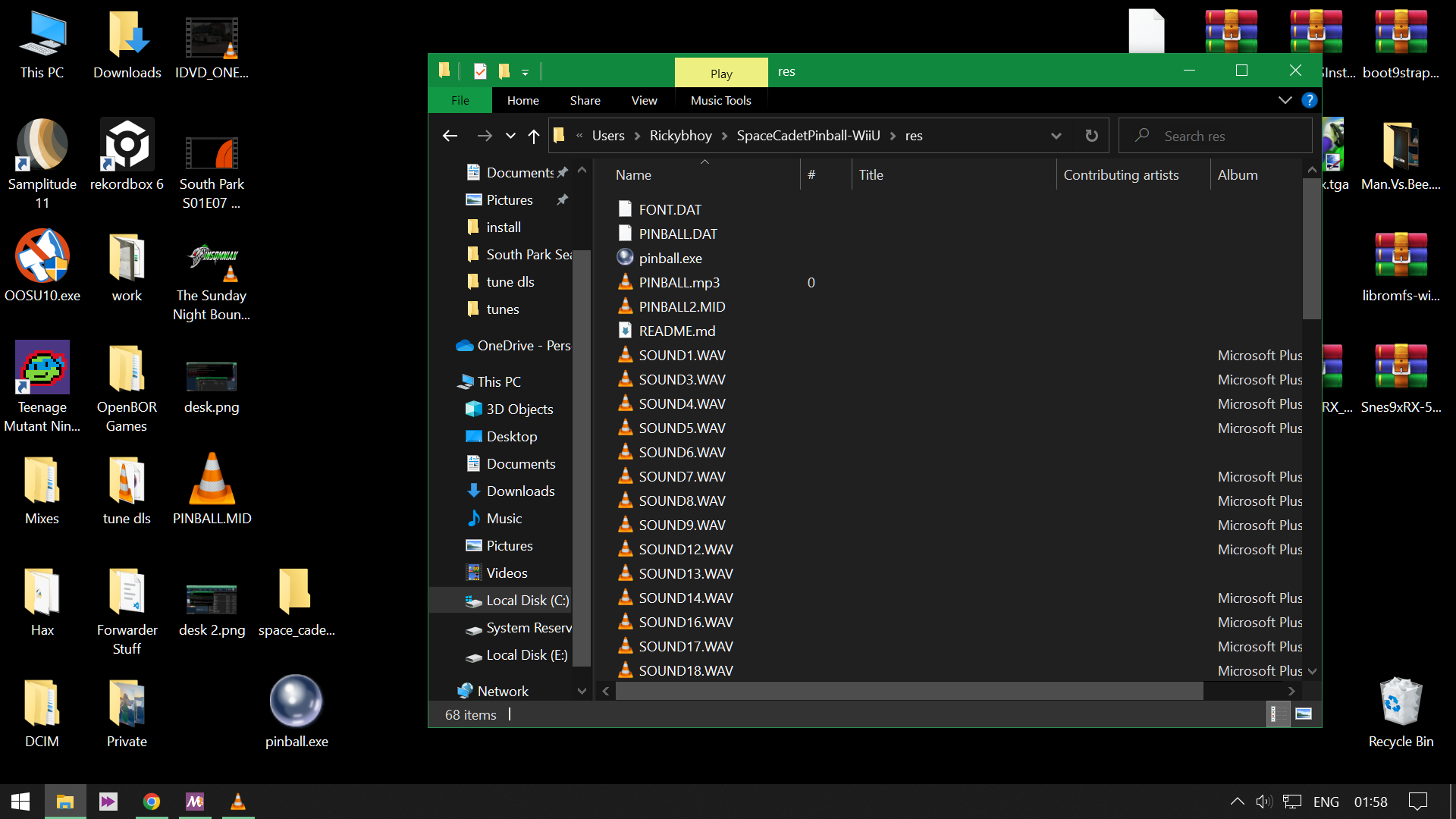
Task: Open the volume control in system tray
Action: (1263, 802)
